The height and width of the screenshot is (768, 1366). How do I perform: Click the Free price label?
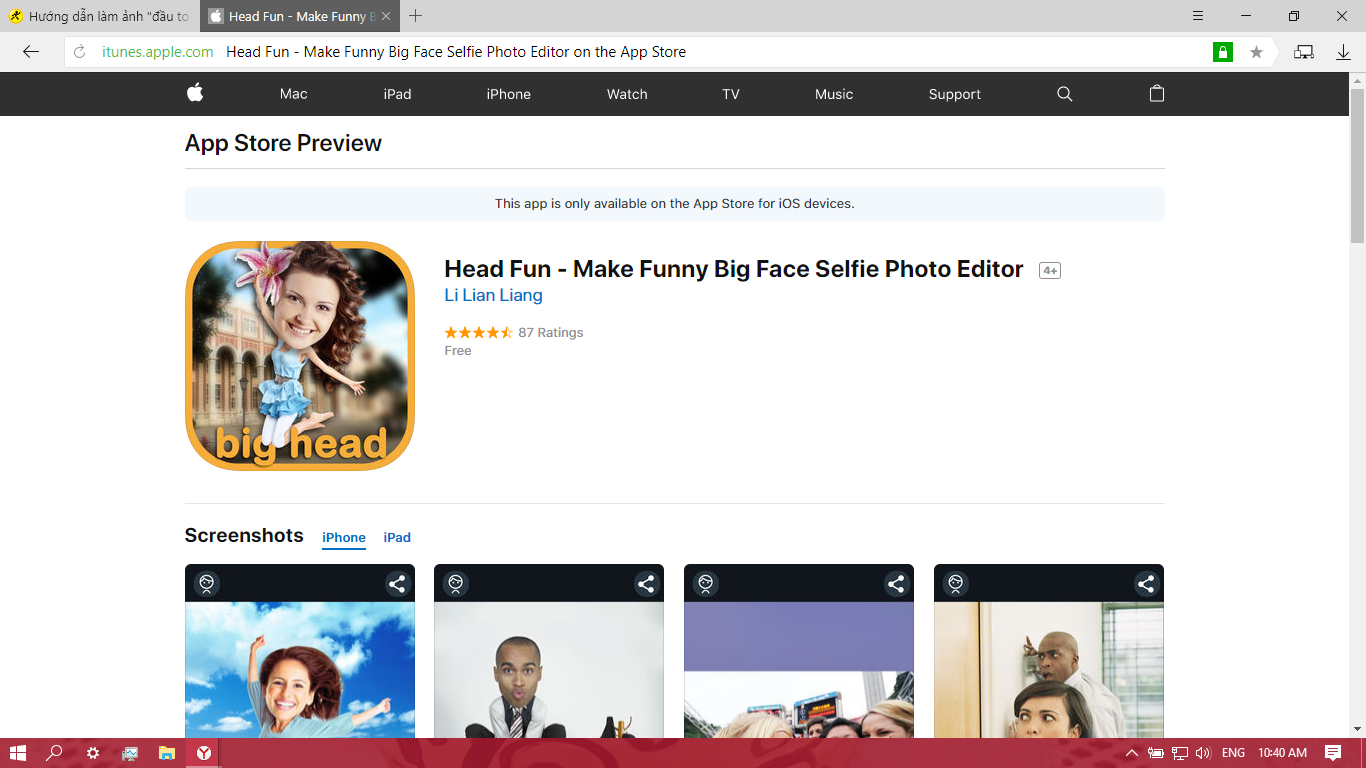coord(458,351)
